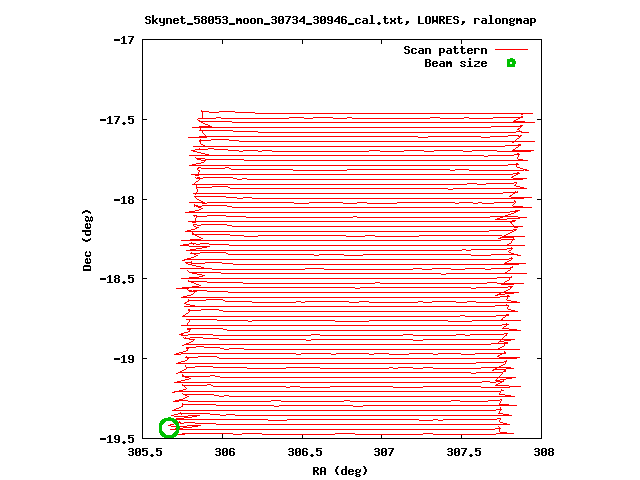Click the 'Beam size' legend label
Image resolution: width=640 pixels, height=480 pixels.
coord(456,63)
